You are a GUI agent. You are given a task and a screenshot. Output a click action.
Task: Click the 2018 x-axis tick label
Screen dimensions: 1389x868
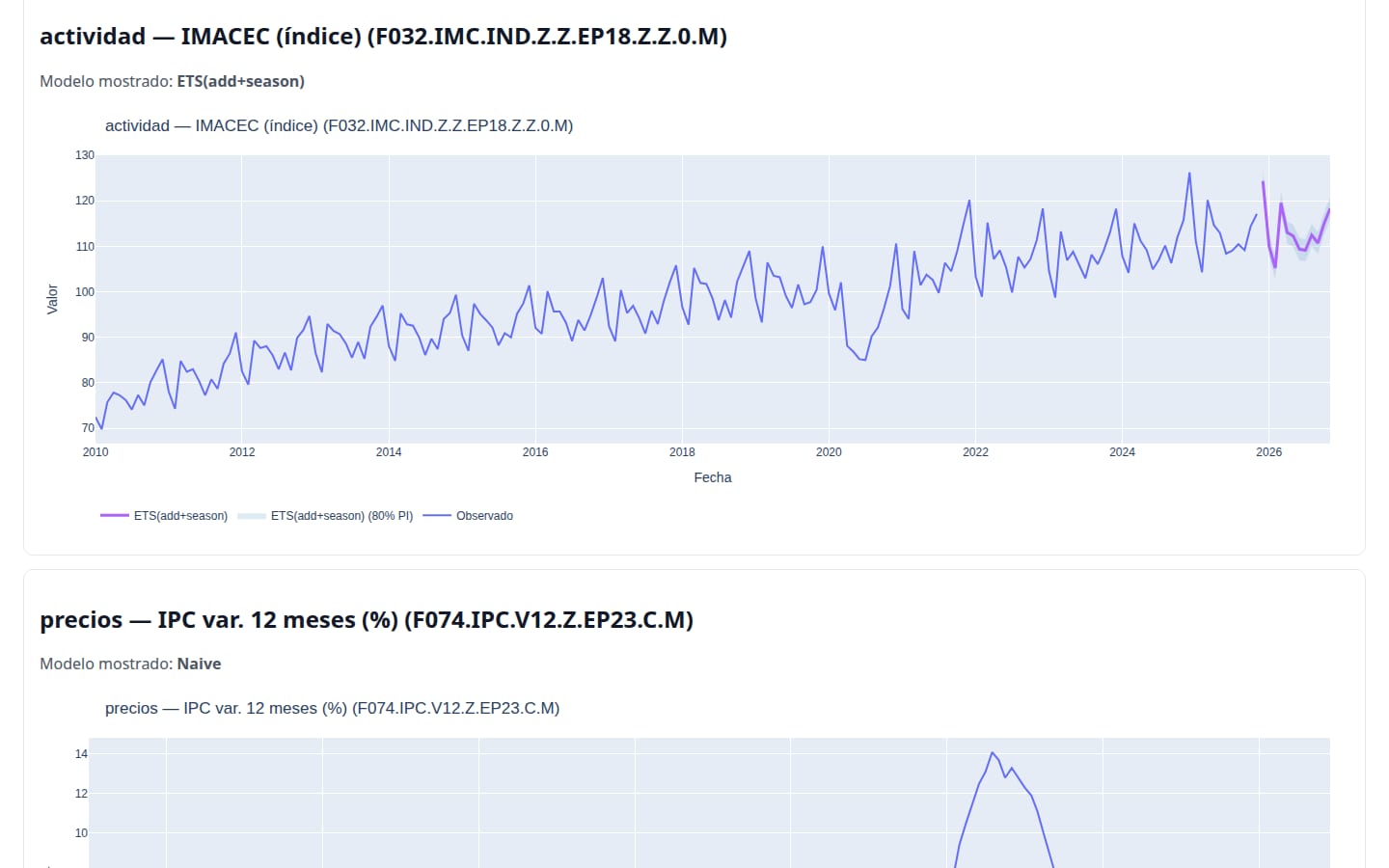[x=682, y=452]
